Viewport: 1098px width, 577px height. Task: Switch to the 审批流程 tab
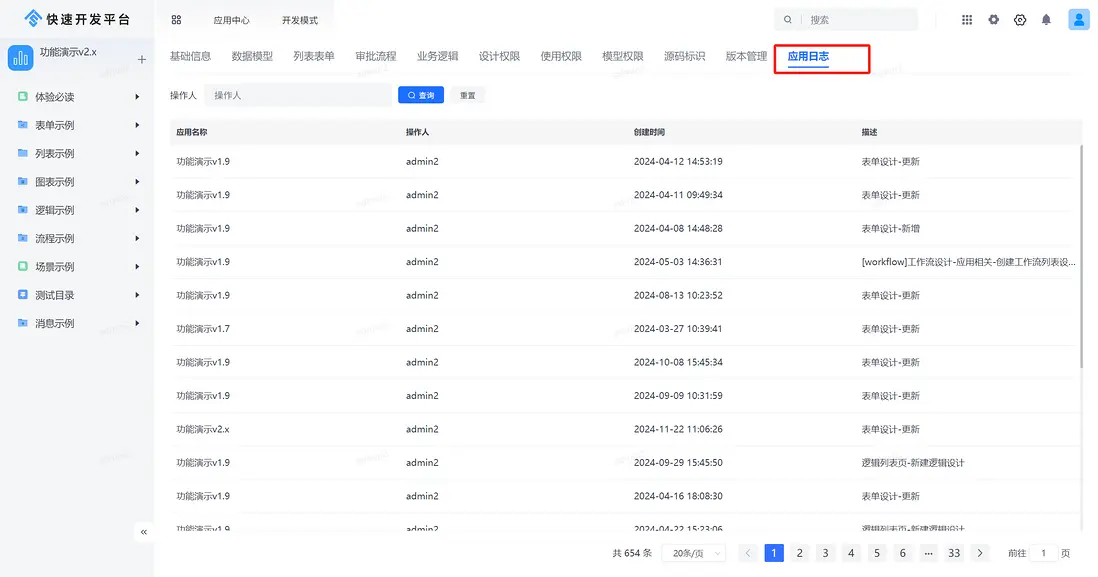click(x=375, y=56)
